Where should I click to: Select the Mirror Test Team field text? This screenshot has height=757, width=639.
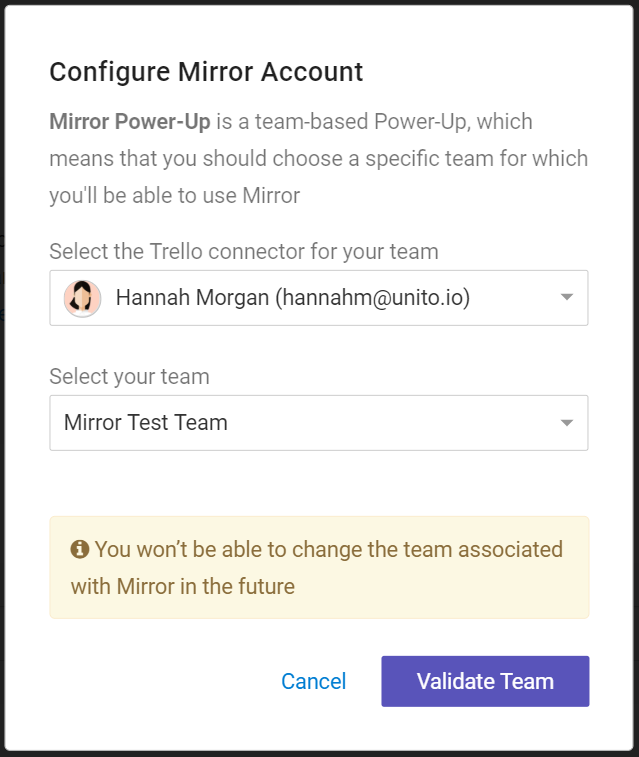click(146, 423)
